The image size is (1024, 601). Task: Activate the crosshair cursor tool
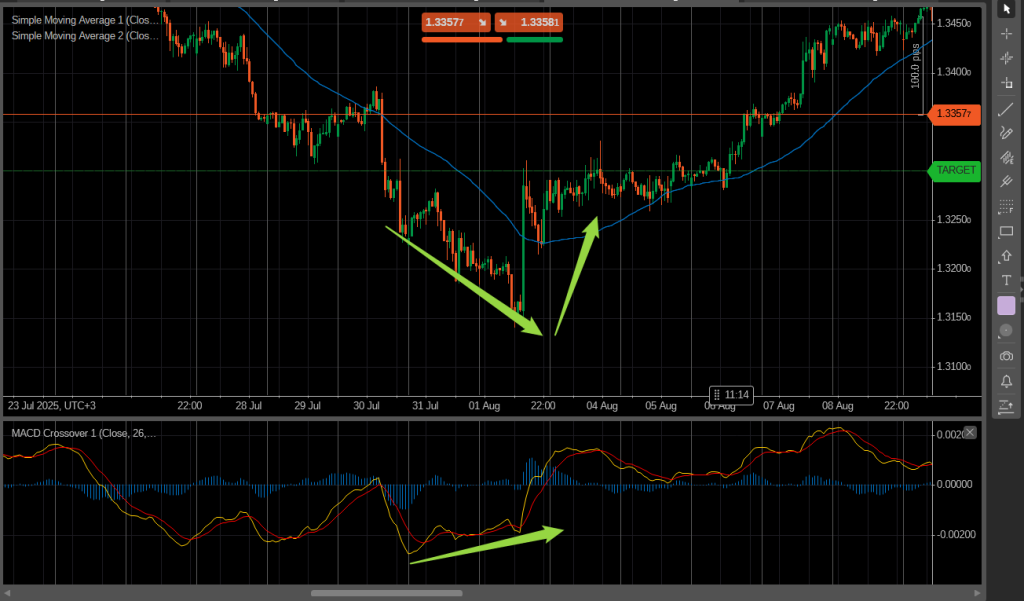point(1006,33)
